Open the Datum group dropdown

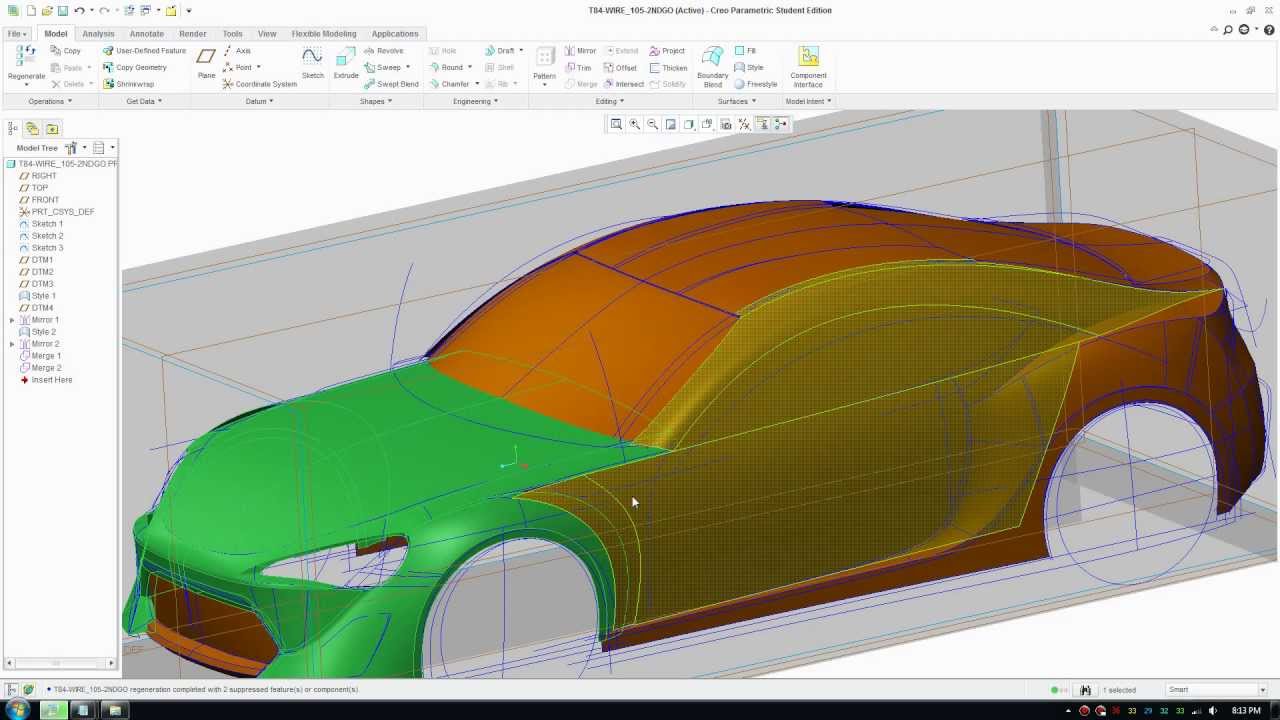(260, 101)
